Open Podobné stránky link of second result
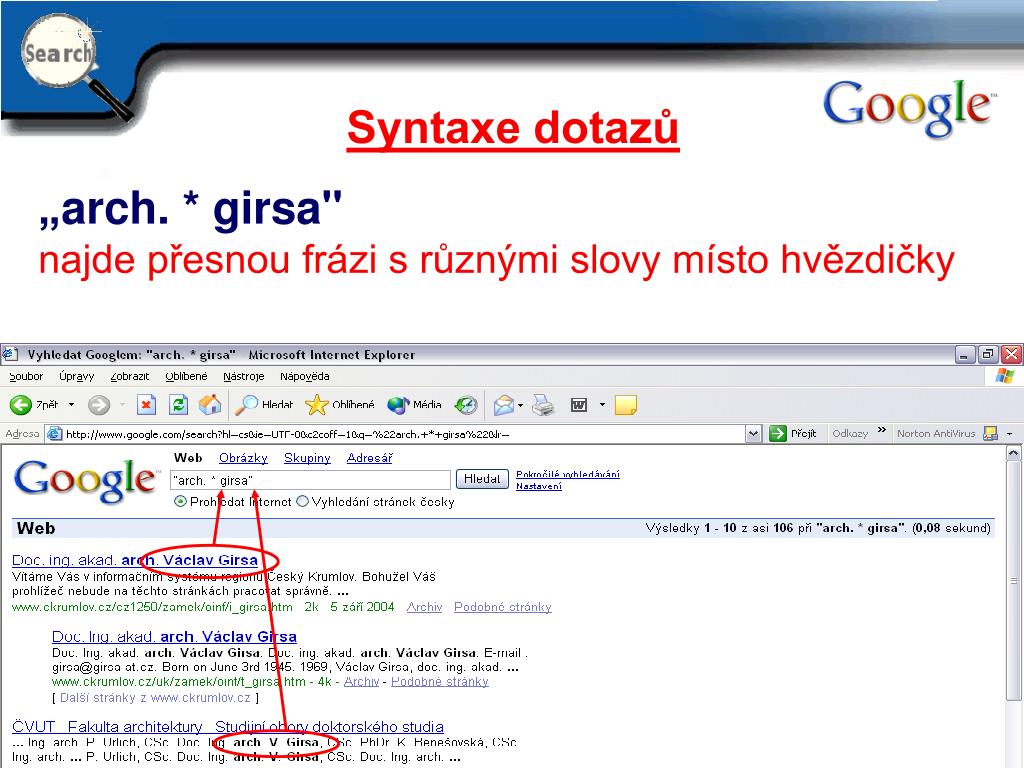The height and width of the screenshot is (768, 1024). 440,681
